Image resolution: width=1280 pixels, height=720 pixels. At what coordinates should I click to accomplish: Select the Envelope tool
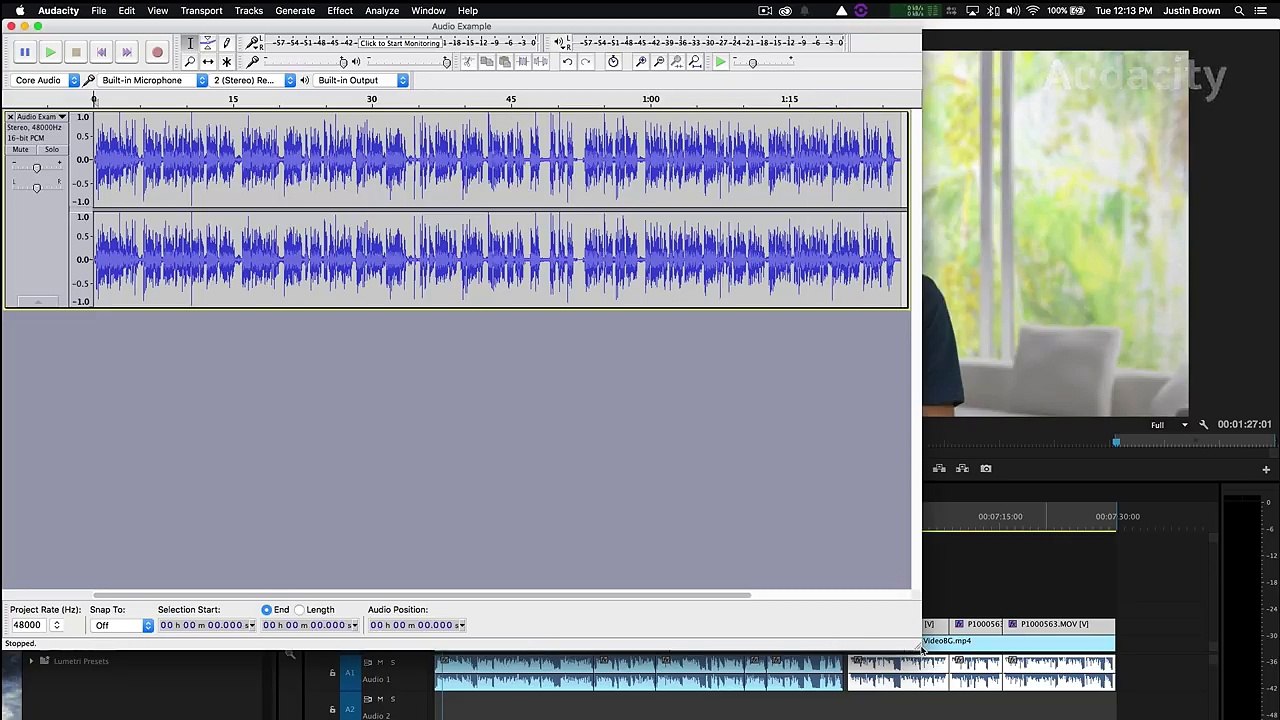[x=208, y=43]
